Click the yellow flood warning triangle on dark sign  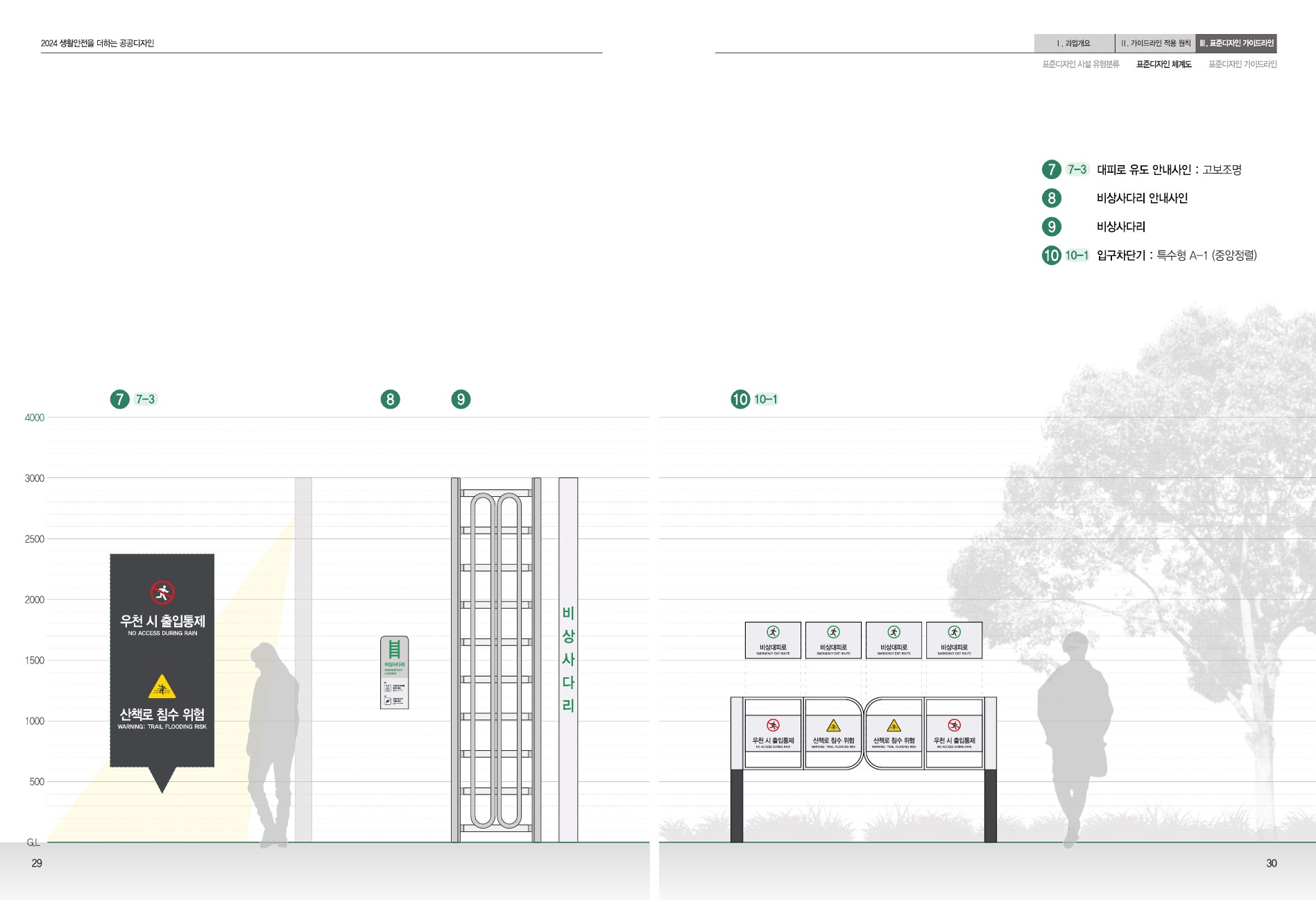tap(162, 687)
